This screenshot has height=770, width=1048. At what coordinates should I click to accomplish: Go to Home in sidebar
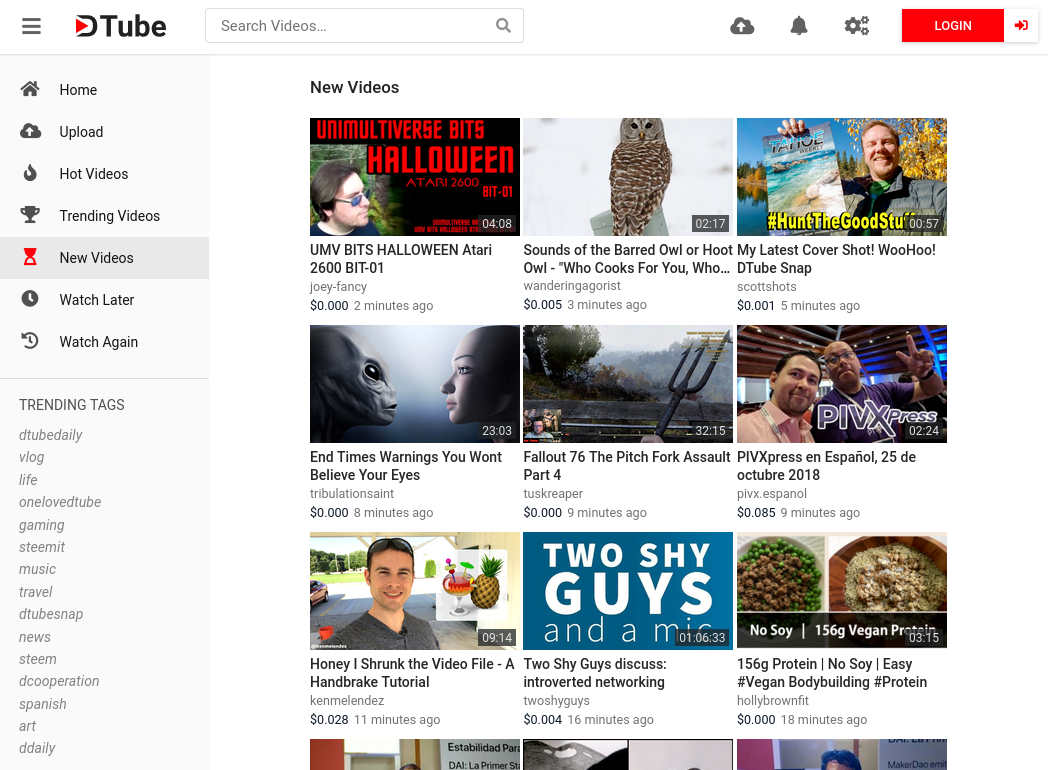pos(104,90)
